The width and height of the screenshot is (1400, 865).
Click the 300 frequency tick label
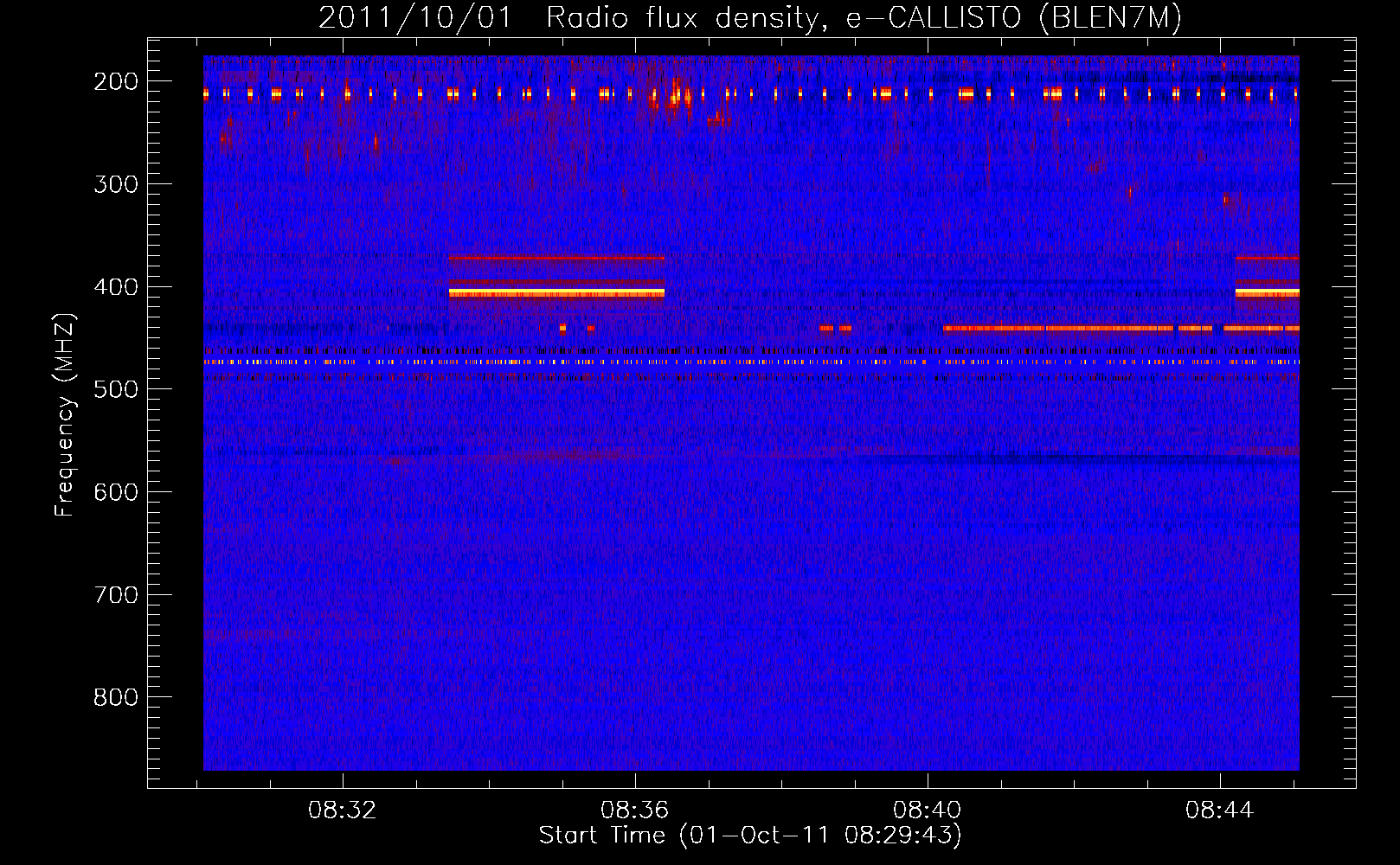pyautogui.click(x=116, y=184)
